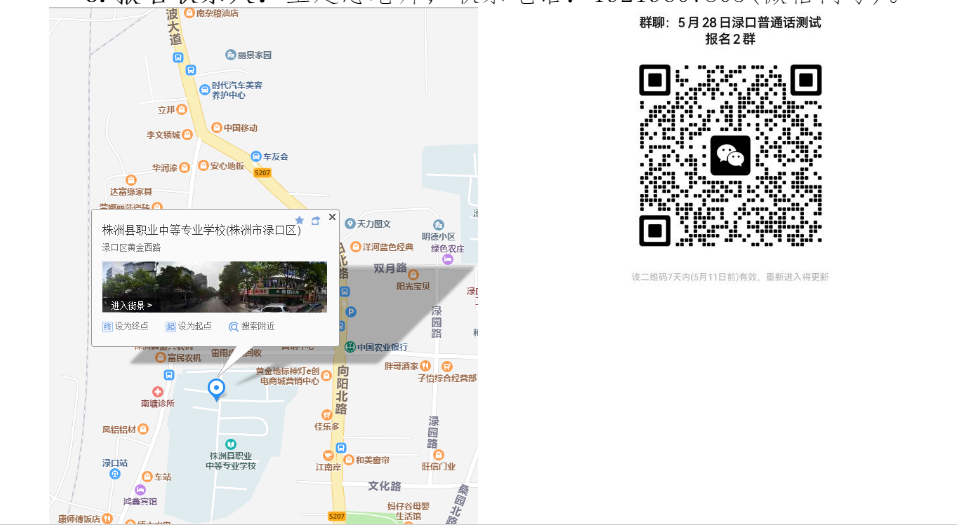Image resolution: width=957 pixels, height=525 pixels.
Task: Click the street view panorama thumbnail
Action: coord(214,287)
